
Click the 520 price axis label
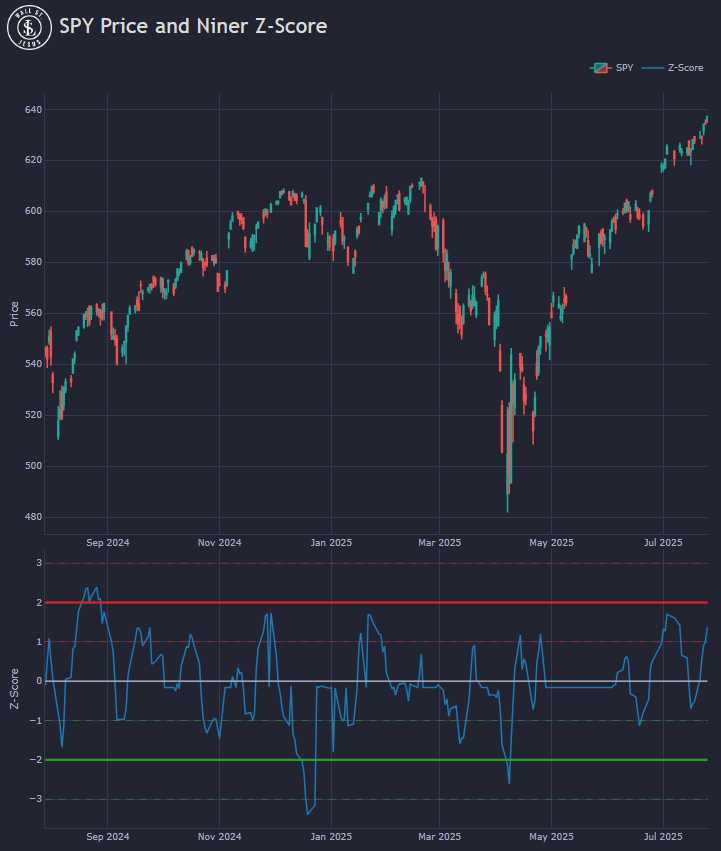point(33,415)
